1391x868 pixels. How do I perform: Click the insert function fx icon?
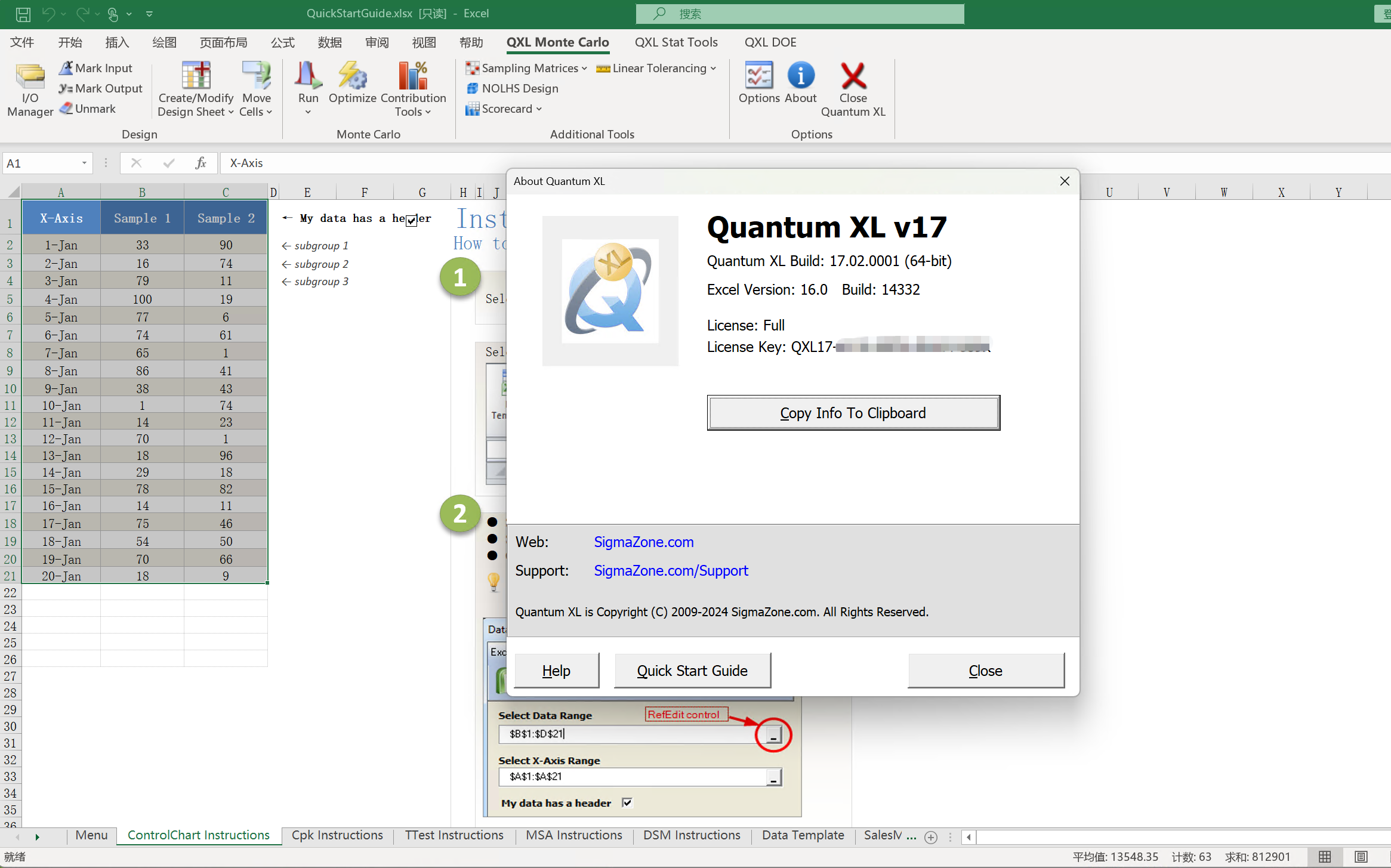(201, 163)
